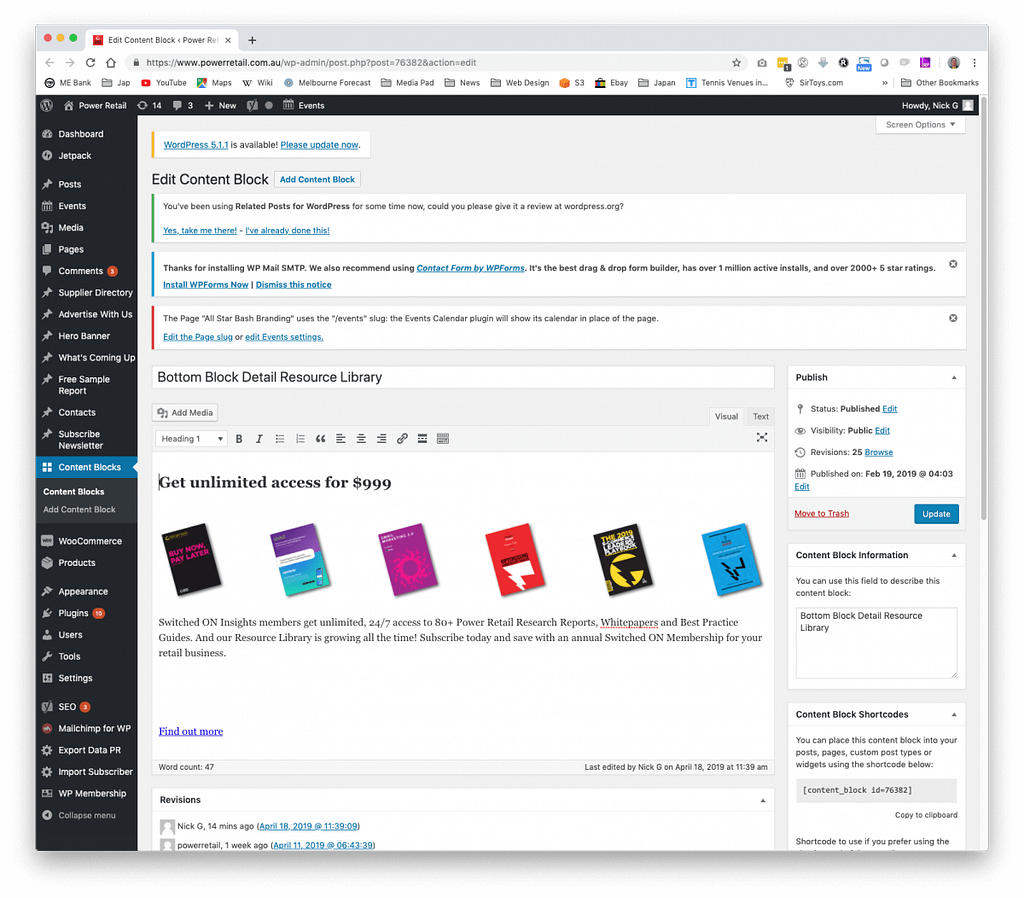Click the browser address bar
The image size is (1024, 898).
coord(431,63)
